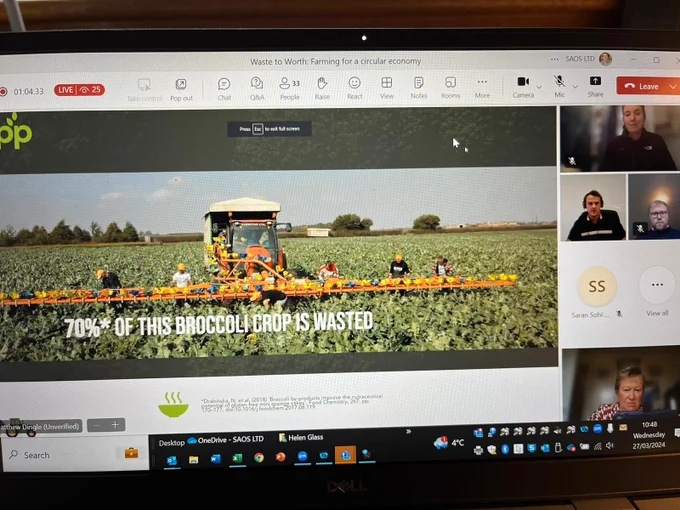
Task: Select the video of bearded man with glasses
Action: coord(654,207)
